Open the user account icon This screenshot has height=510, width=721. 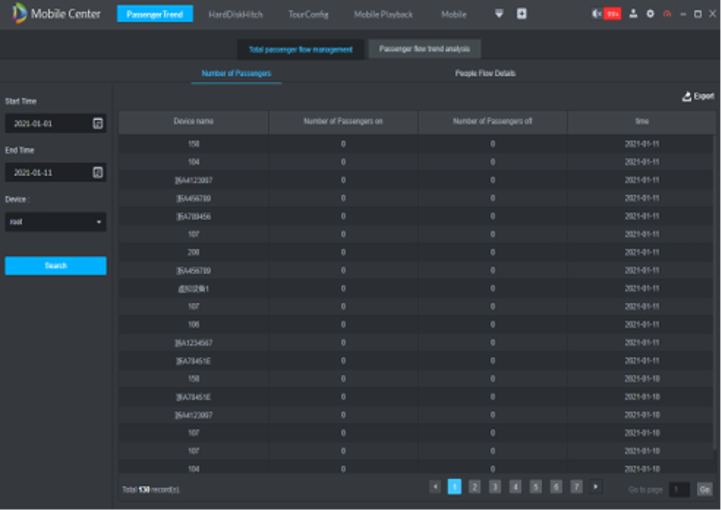[633, 14]
